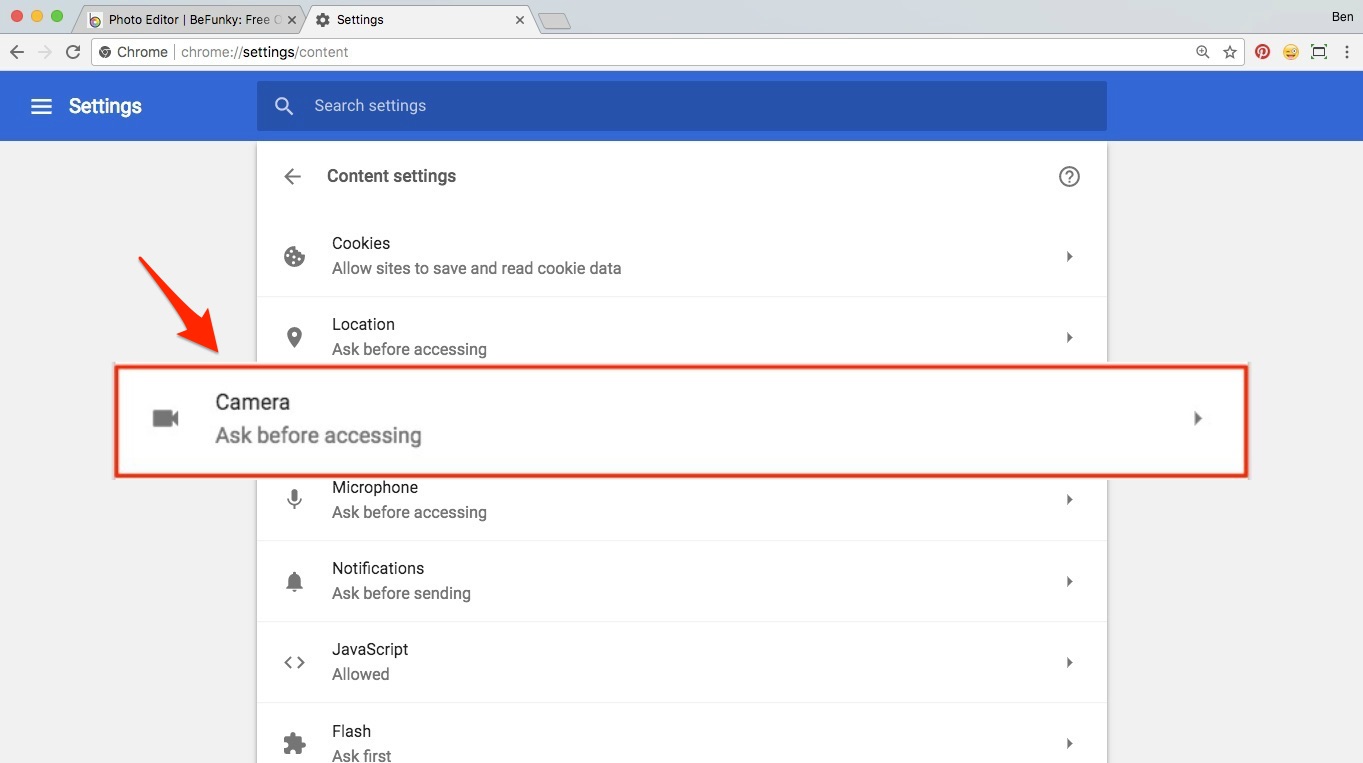Expand the Camera settings arrow
The height and width of the screenshot is (763, 1363).
1198,419
